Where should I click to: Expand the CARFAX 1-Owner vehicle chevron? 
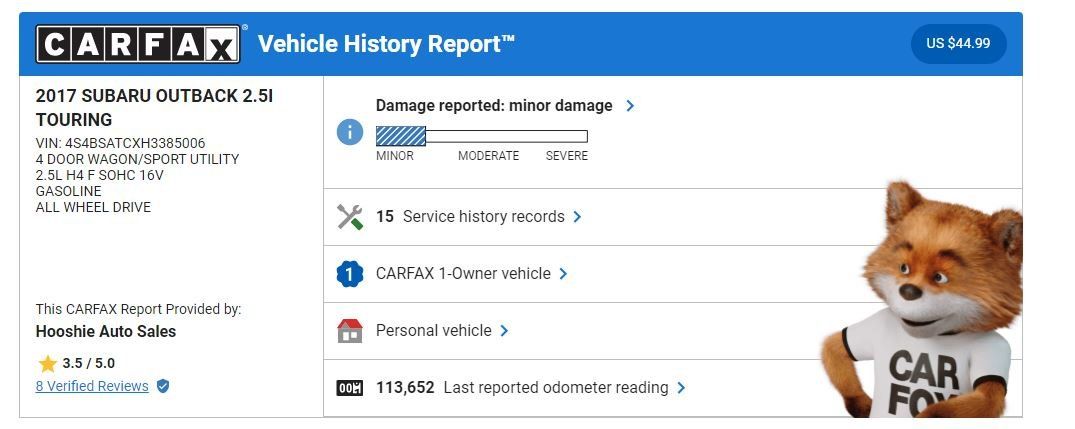coord(564,273)
